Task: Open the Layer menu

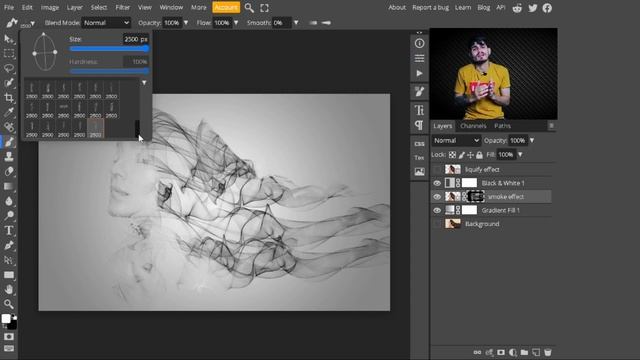Action: click(74, 7)
